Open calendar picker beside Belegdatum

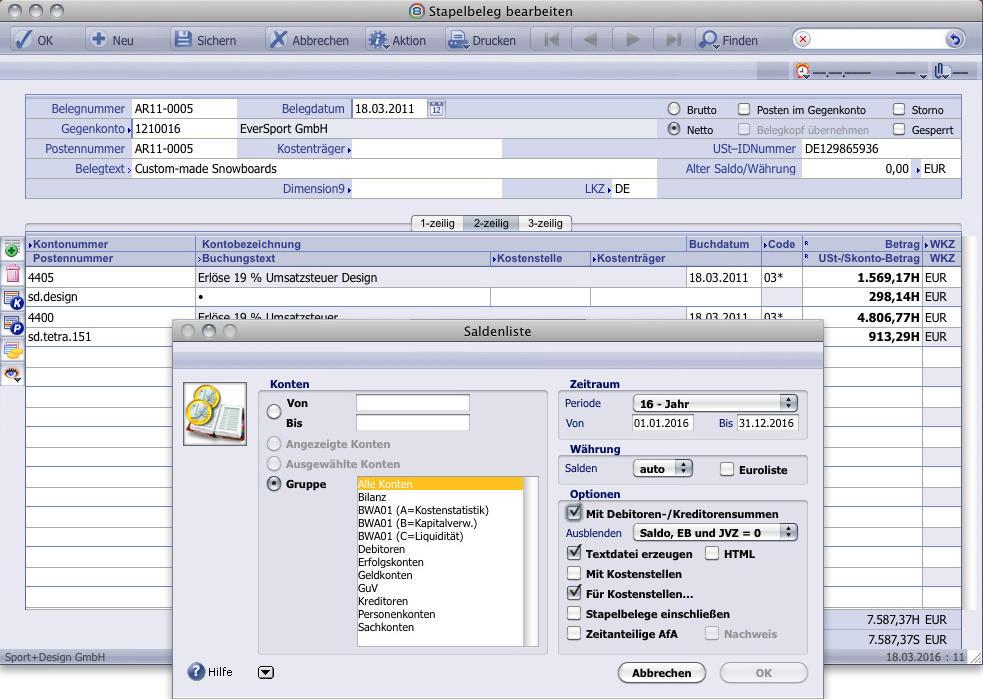(x=436, y=108)
